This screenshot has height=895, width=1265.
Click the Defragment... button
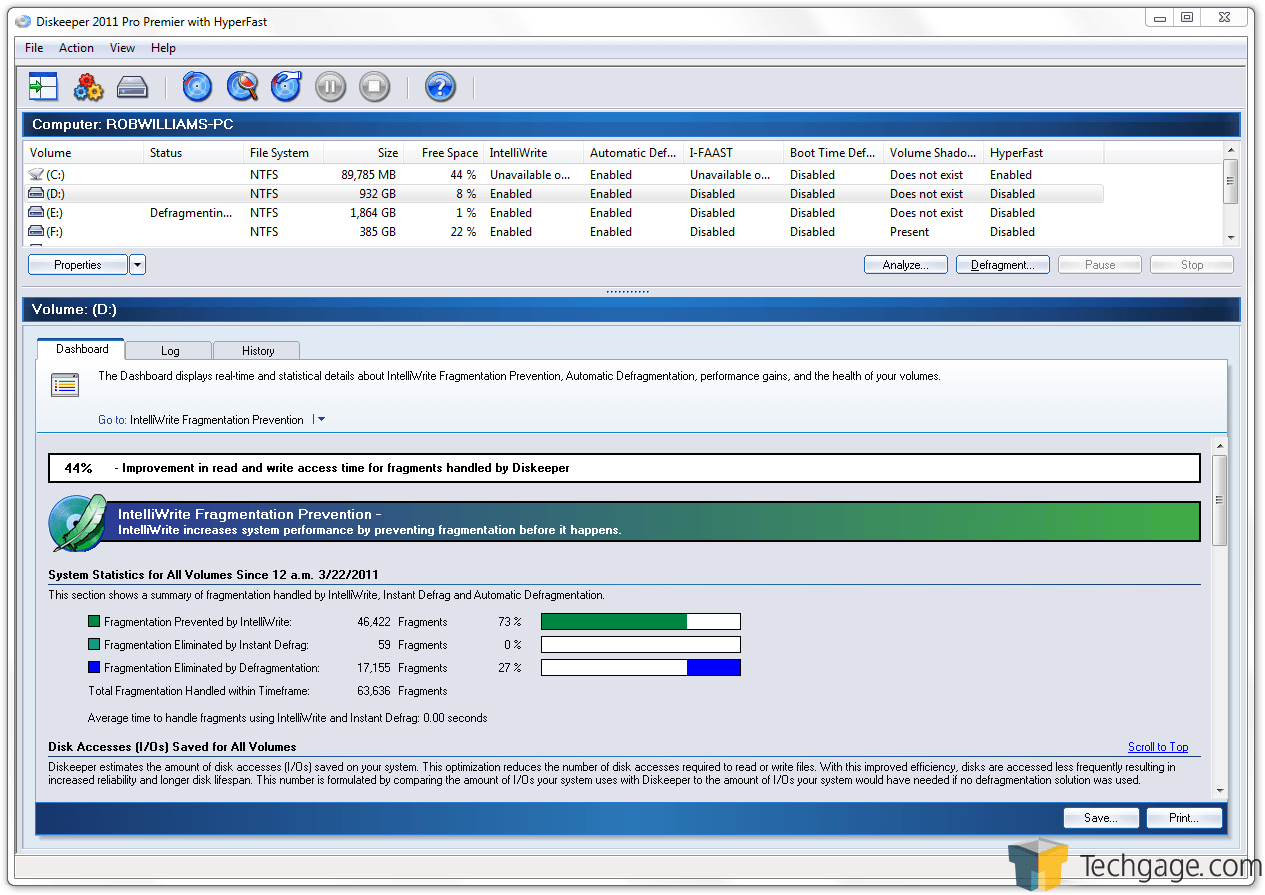tap(1002, 265)
